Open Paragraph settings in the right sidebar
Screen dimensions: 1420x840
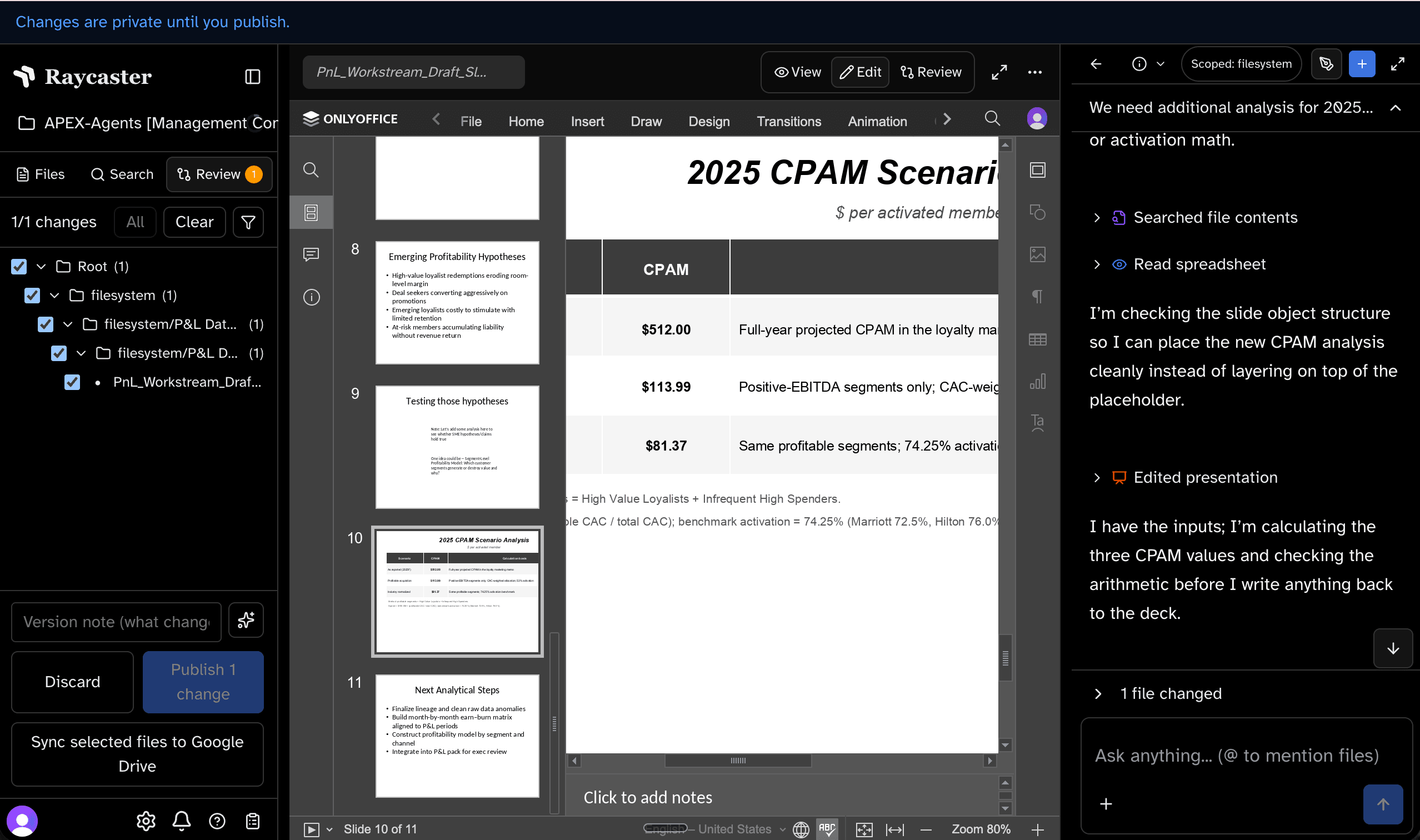[x=1037, y=296]
